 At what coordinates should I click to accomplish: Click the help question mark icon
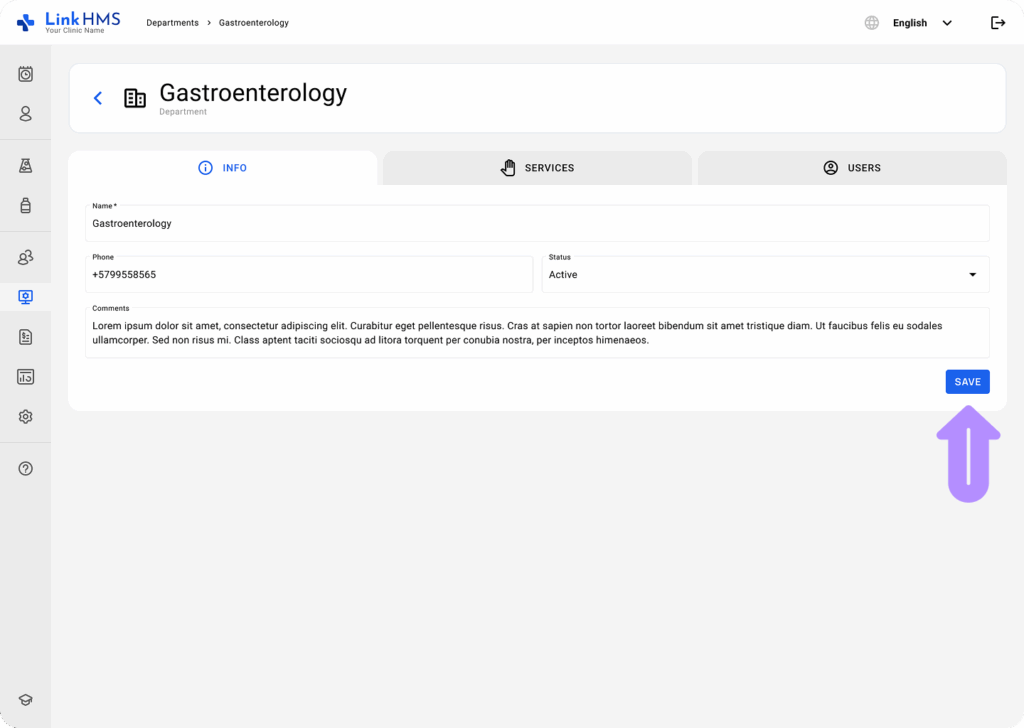[26, 468]
